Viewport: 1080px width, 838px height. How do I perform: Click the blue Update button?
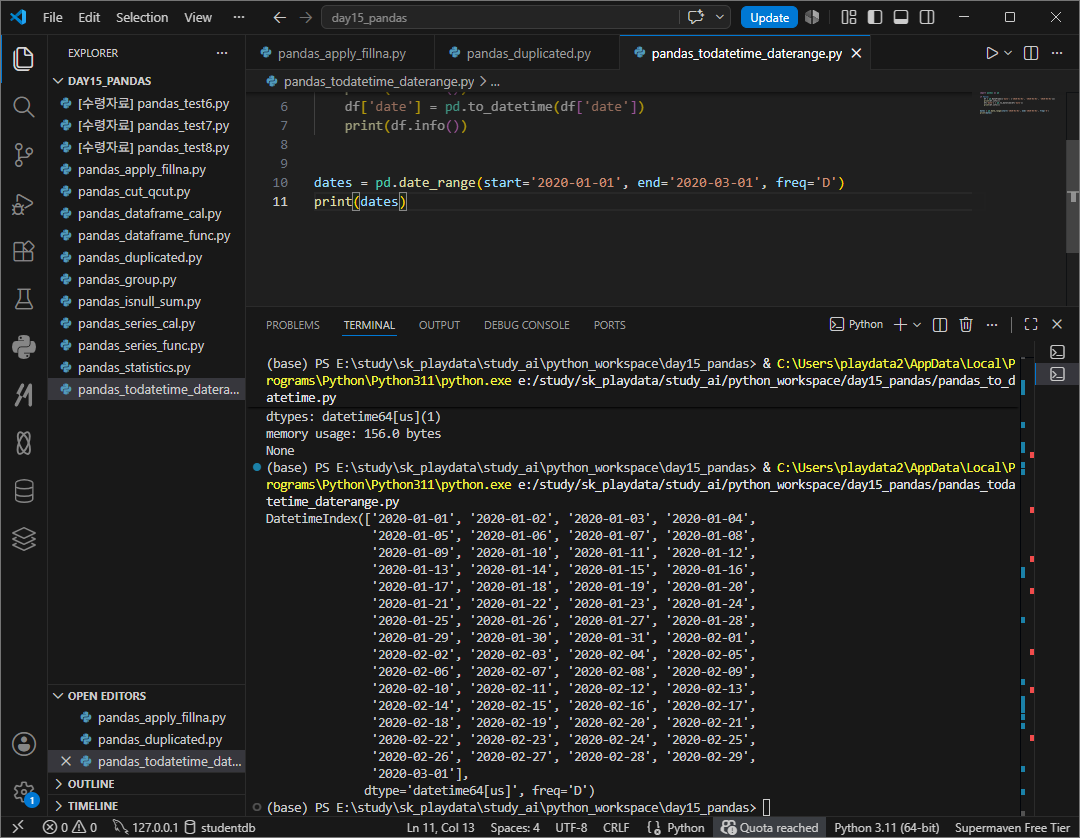click(x=769, y=17)
